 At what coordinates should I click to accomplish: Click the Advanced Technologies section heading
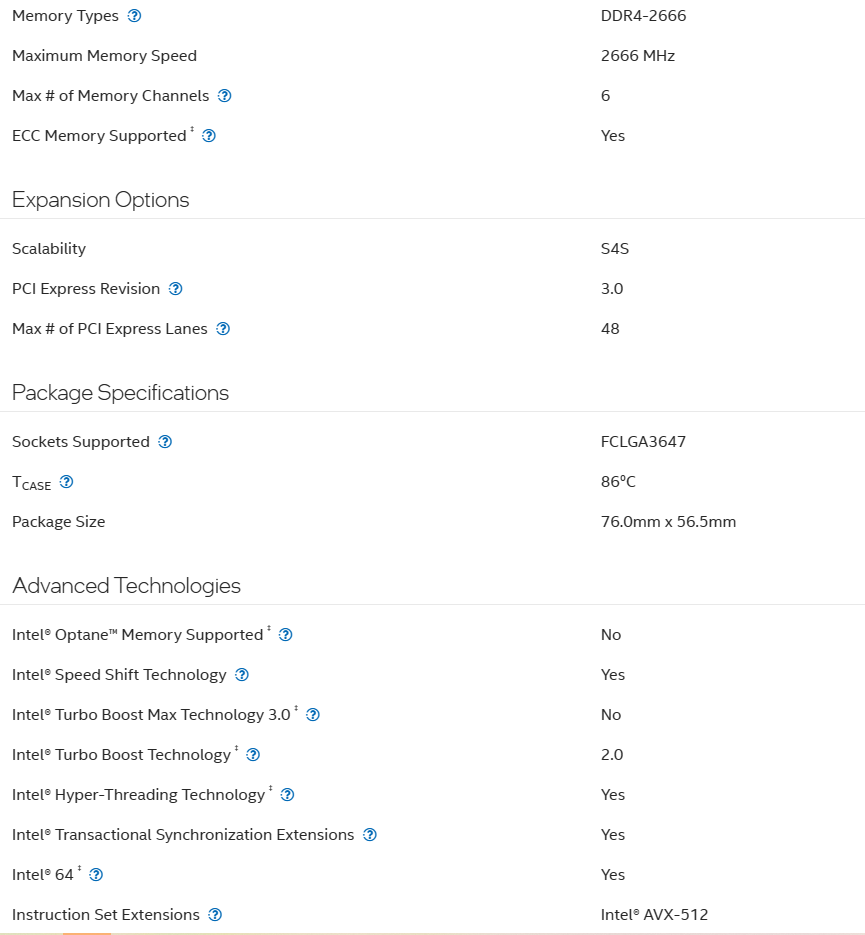pyautogui.click(x=126, y=586)
